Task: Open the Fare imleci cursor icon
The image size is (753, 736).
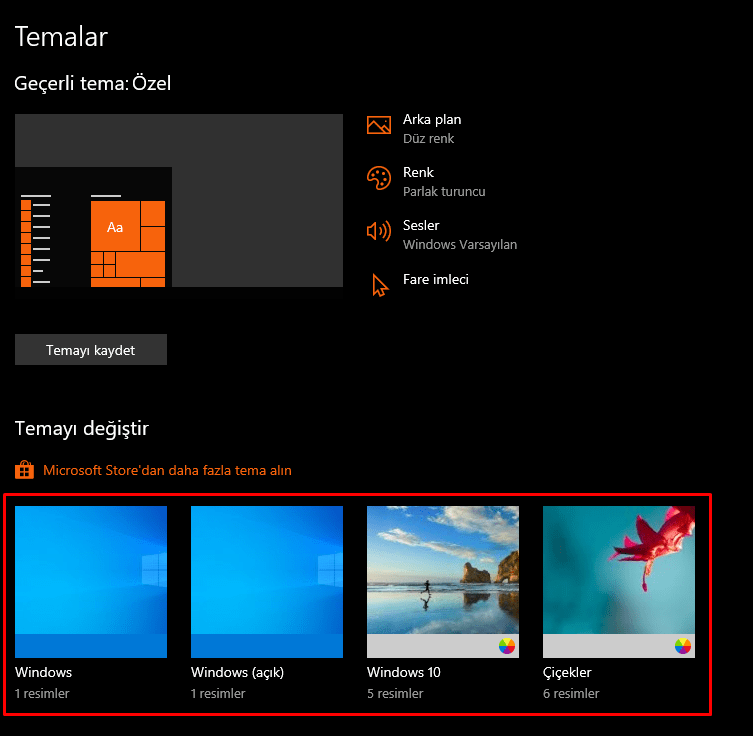Action: tap(380, 285)
